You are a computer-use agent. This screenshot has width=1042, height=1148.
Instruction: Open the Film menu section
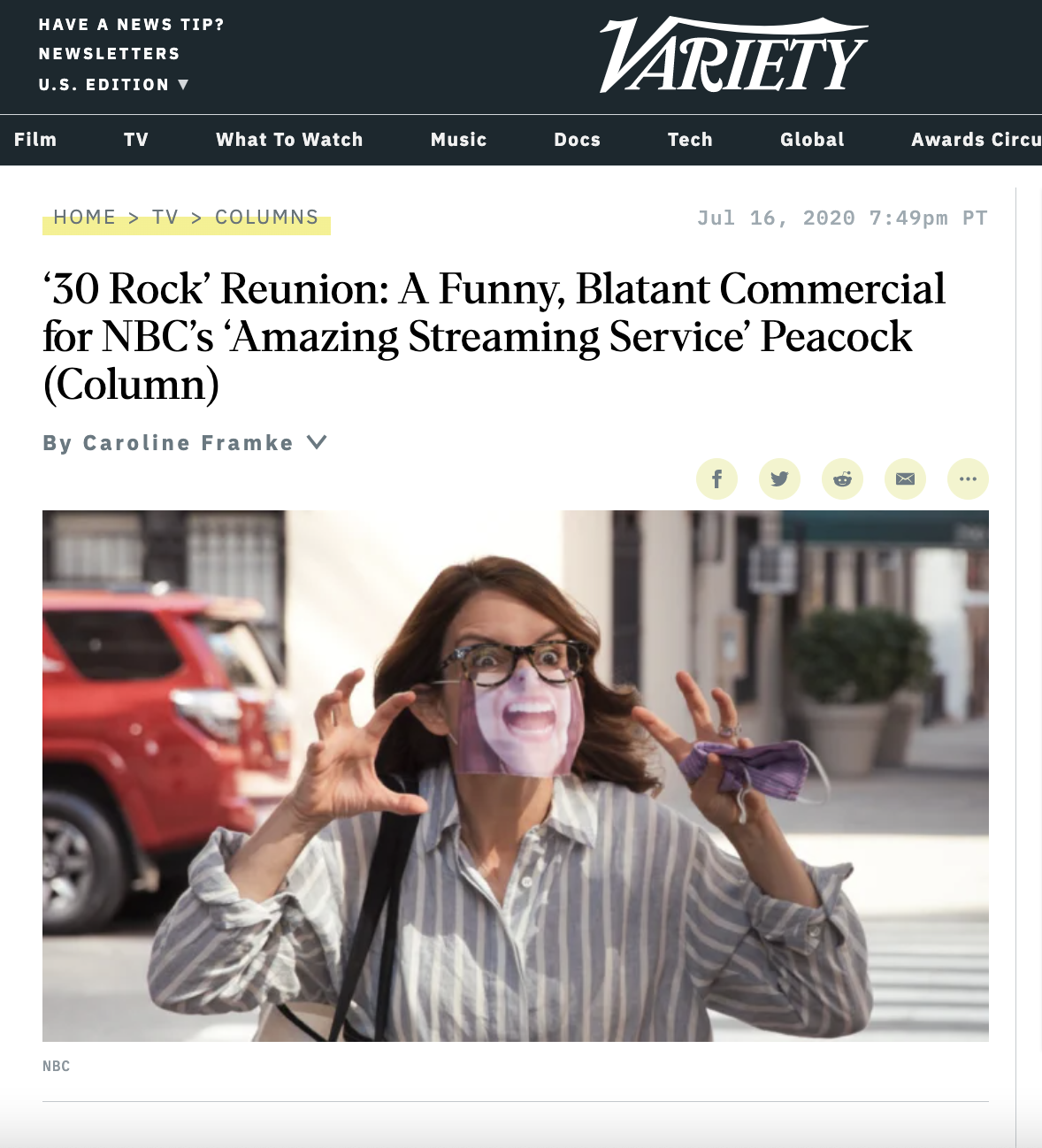35,140
